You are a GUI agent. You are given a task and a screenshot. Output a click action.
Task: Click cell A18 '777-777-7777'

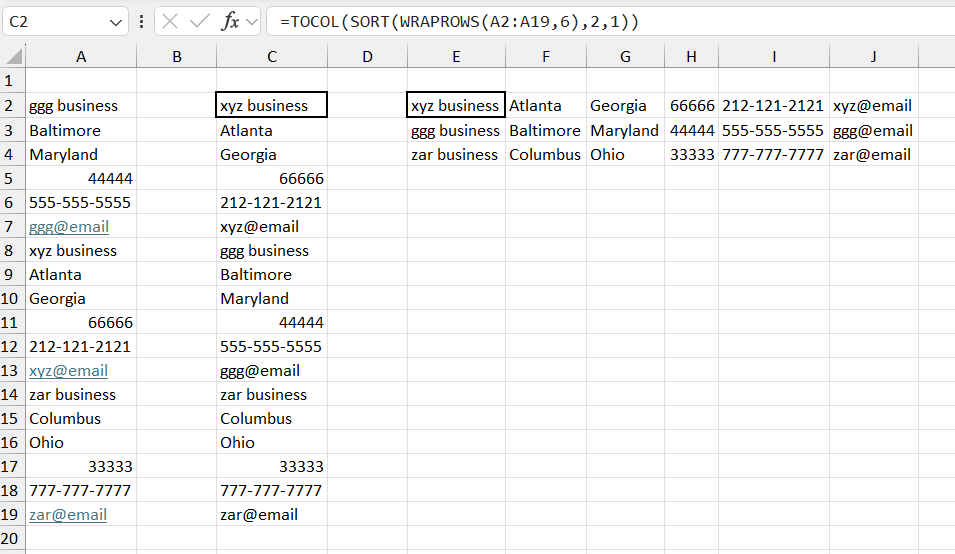coord(81,491)
